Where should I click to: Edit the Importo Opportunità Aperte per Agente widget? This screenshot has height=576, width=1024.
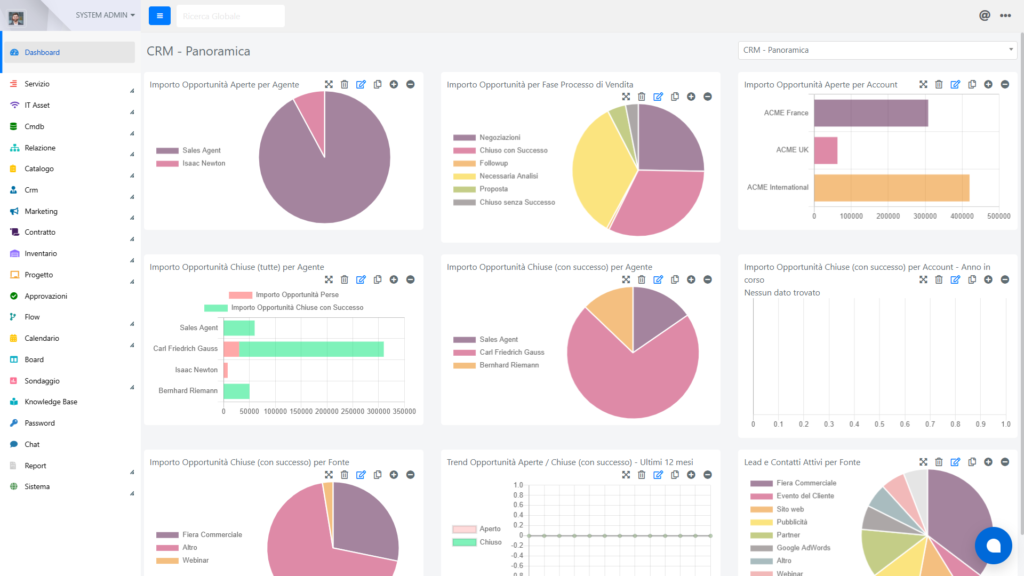click(x=361, y=84)
